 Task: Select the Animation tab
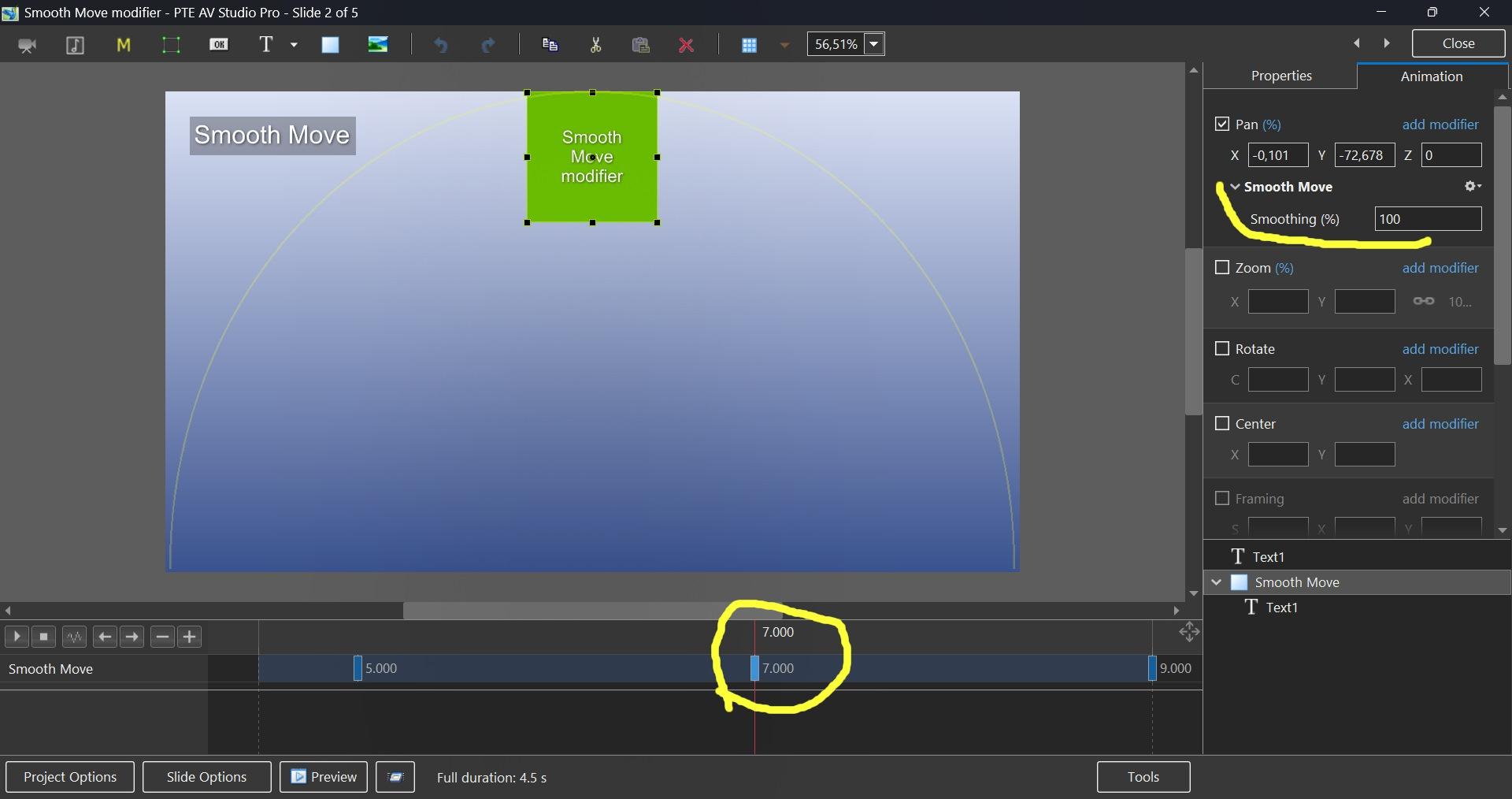1431,76
